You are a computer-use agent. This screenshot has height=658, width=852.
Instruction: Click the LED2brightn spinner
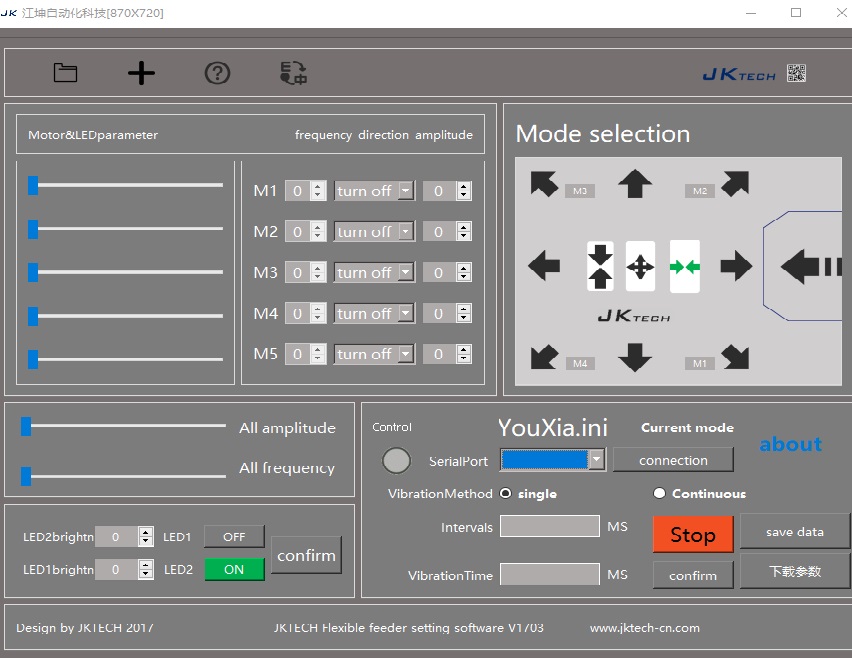145,537
